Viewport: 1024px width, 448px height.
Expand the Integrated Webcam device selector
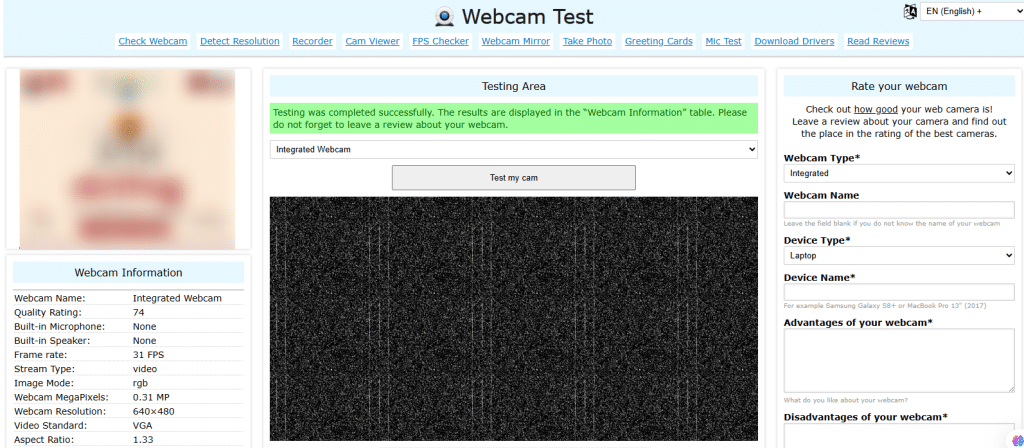[x=513, y=149]
